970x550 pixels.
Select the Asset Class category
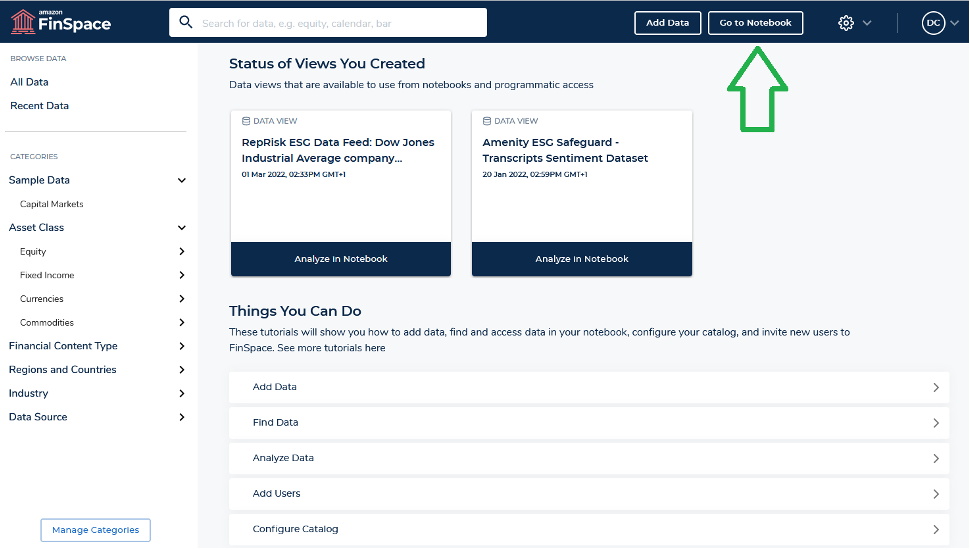click(x=36, y=228)
